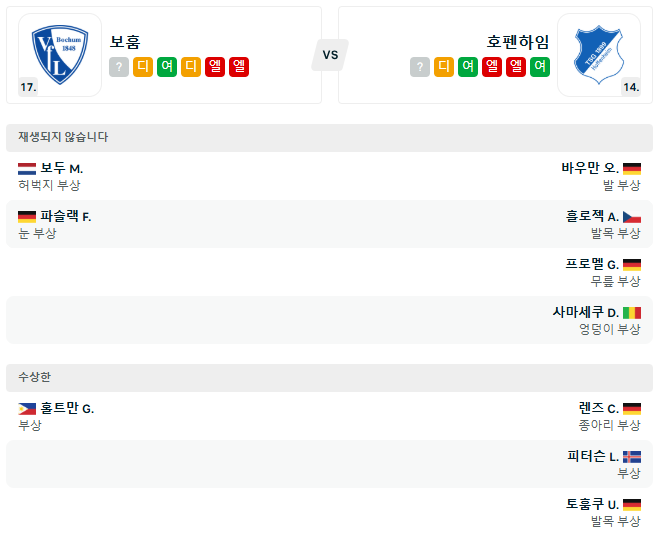
Task: Select Bochum's first orange 디 draw badge
Action: (143, 67)
